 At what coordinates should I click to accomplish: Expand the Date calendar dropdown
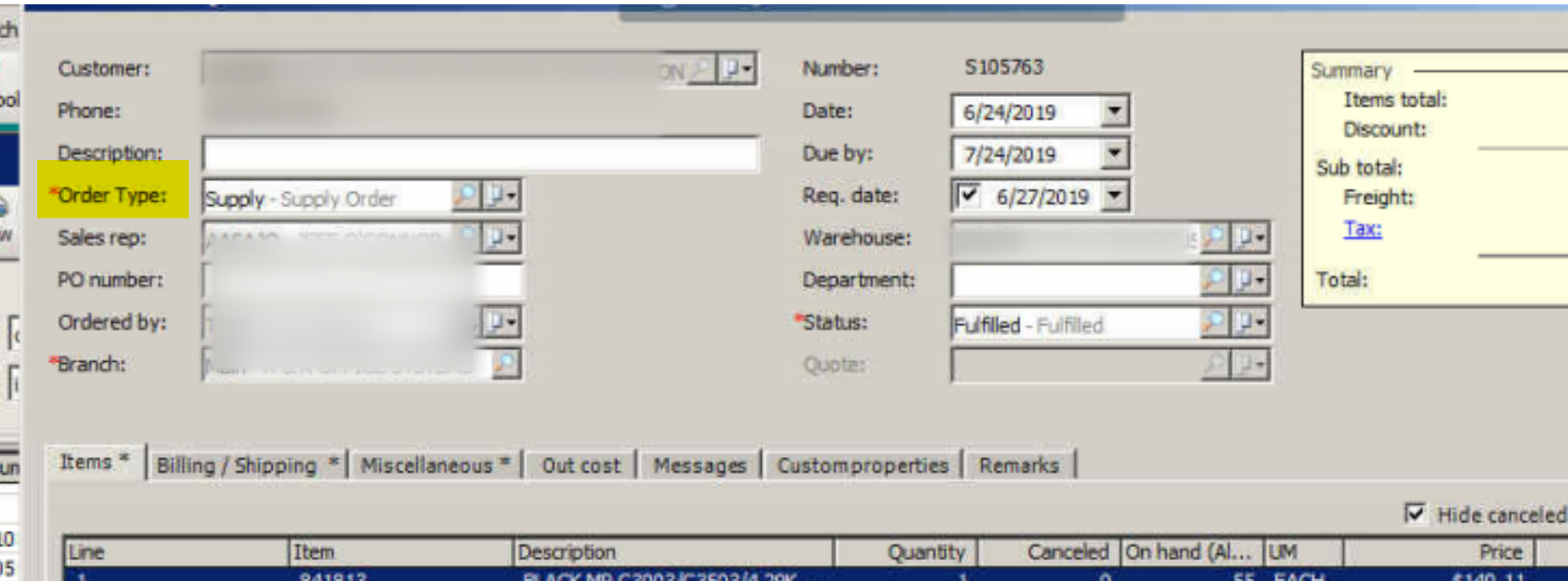coord(1114,111)
